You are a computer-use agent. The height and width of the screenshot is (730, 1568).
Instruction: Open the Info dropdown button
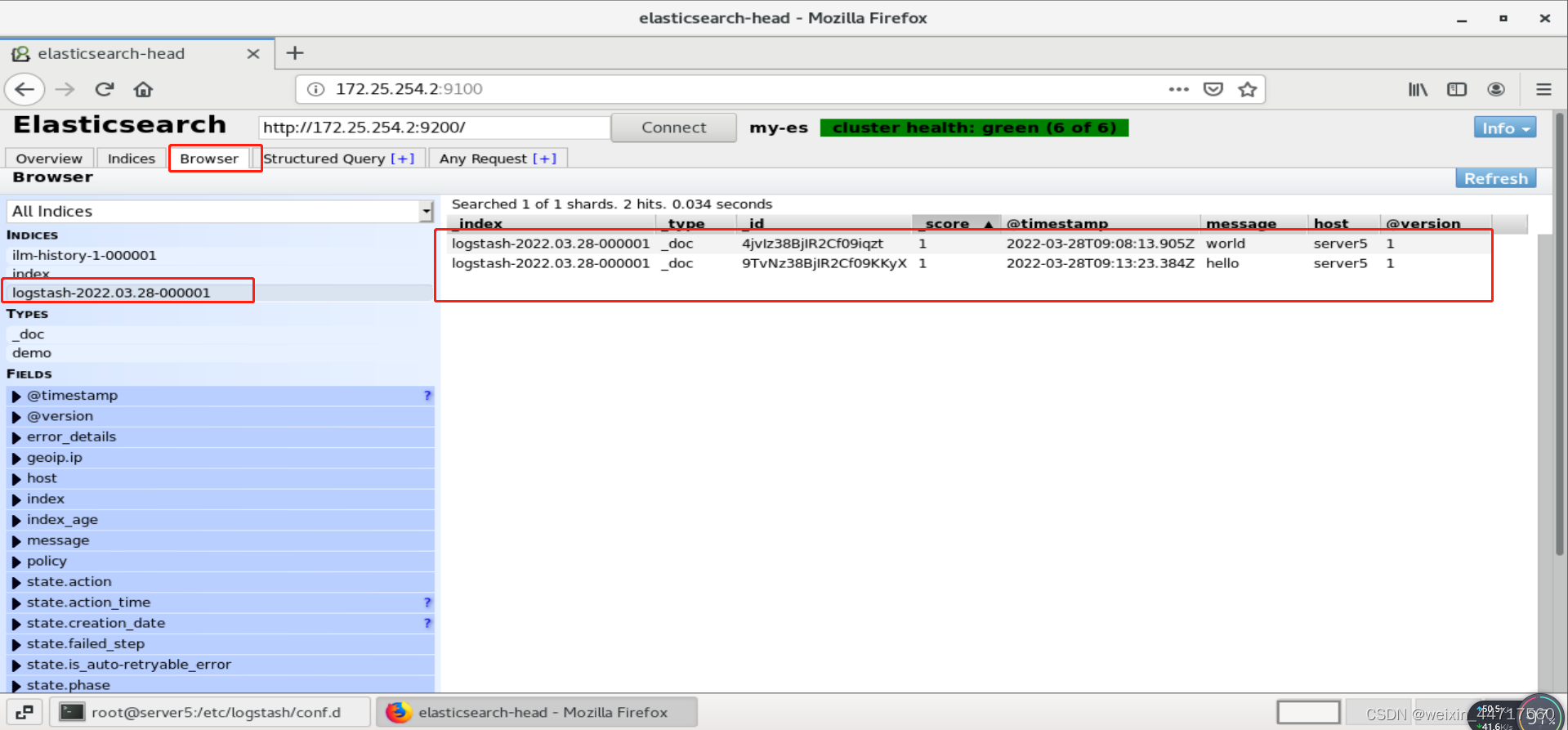click(x=1504, y=128)
